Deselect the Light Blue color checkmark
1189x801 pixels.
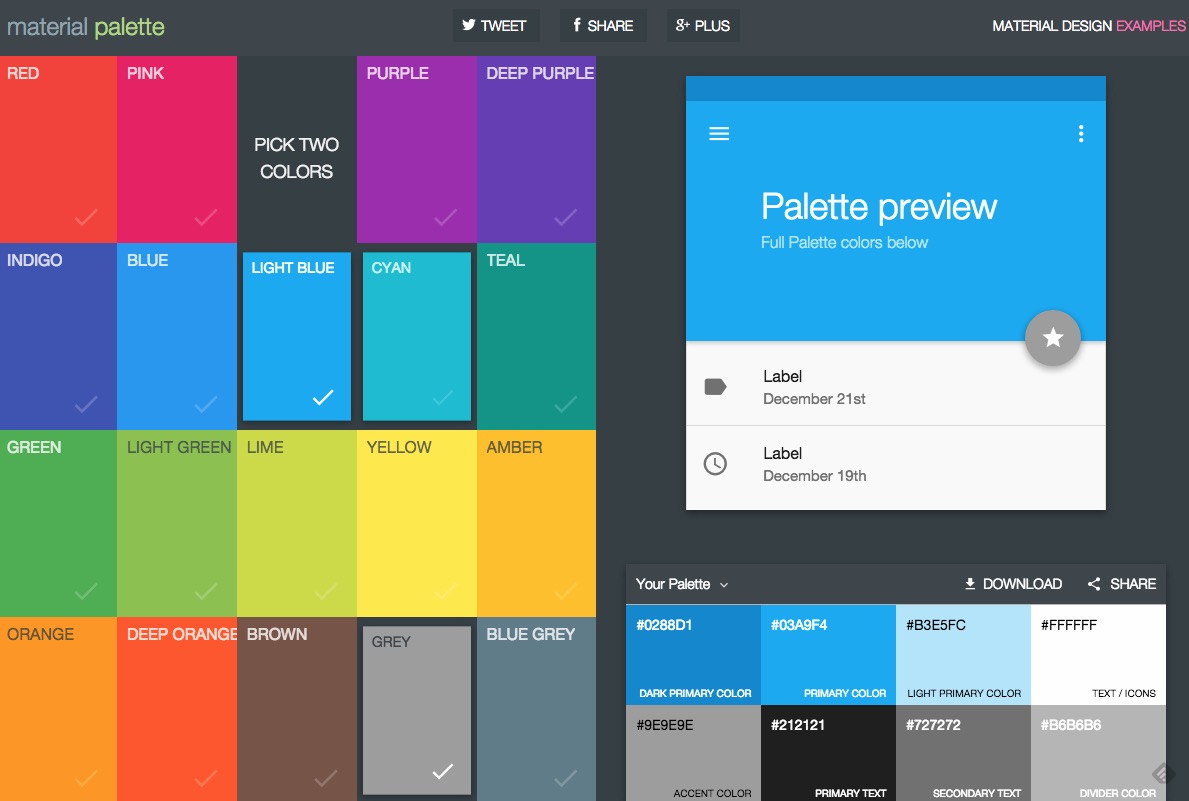(322, 396)
